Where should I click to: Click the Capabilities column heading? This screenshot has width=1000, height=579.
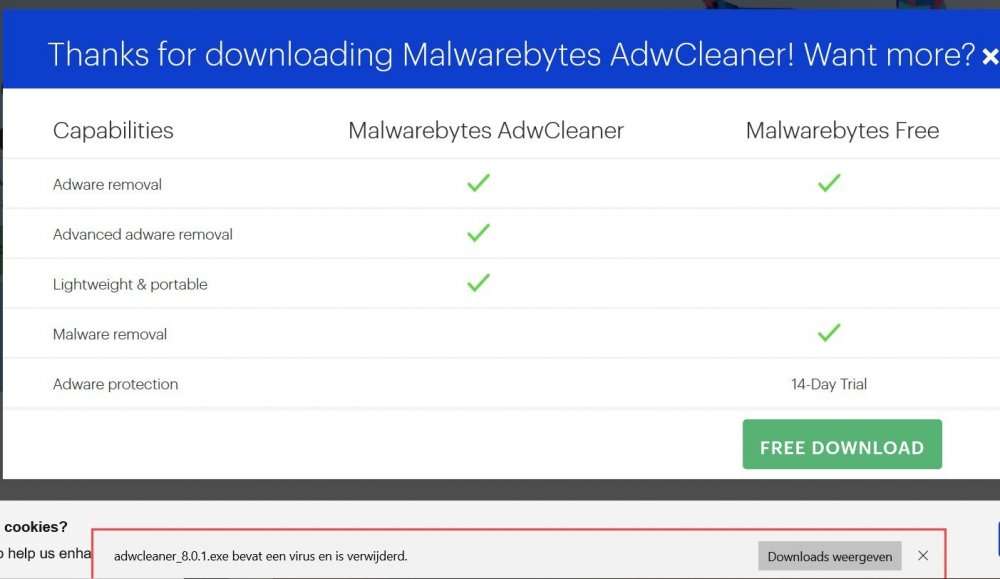click(113, 131)
